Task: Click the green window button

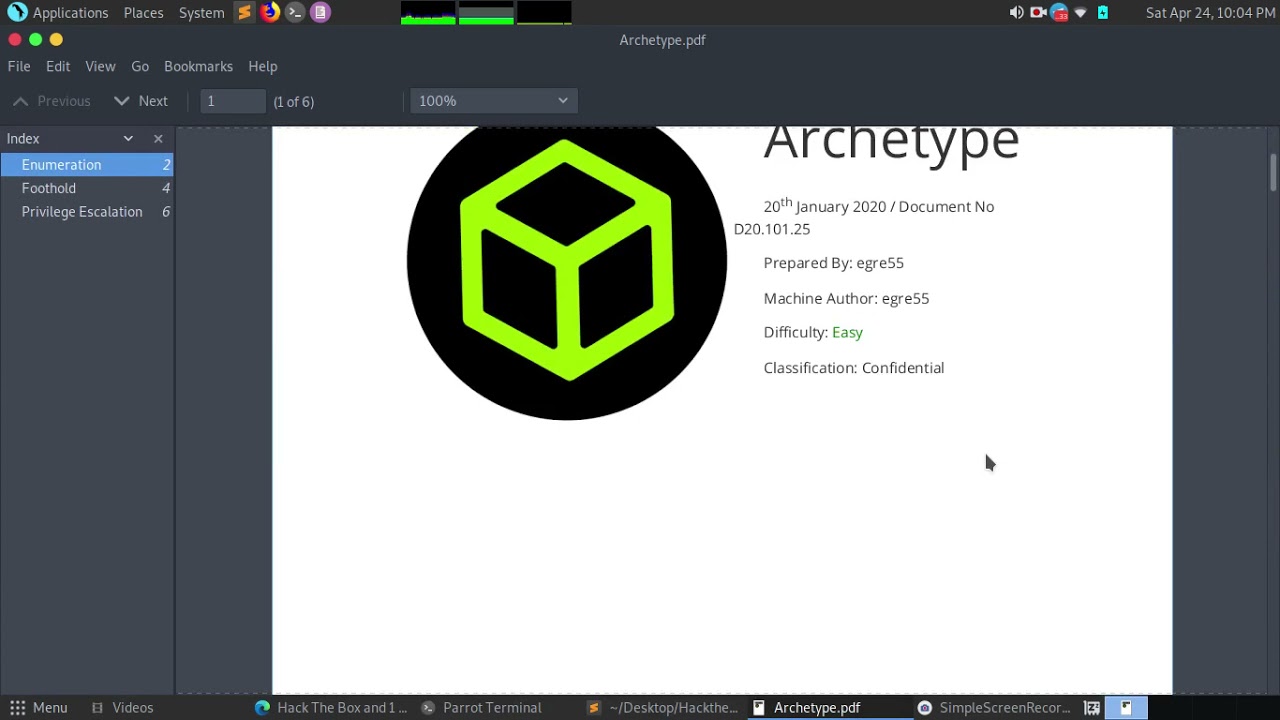Action: (36, 40)
